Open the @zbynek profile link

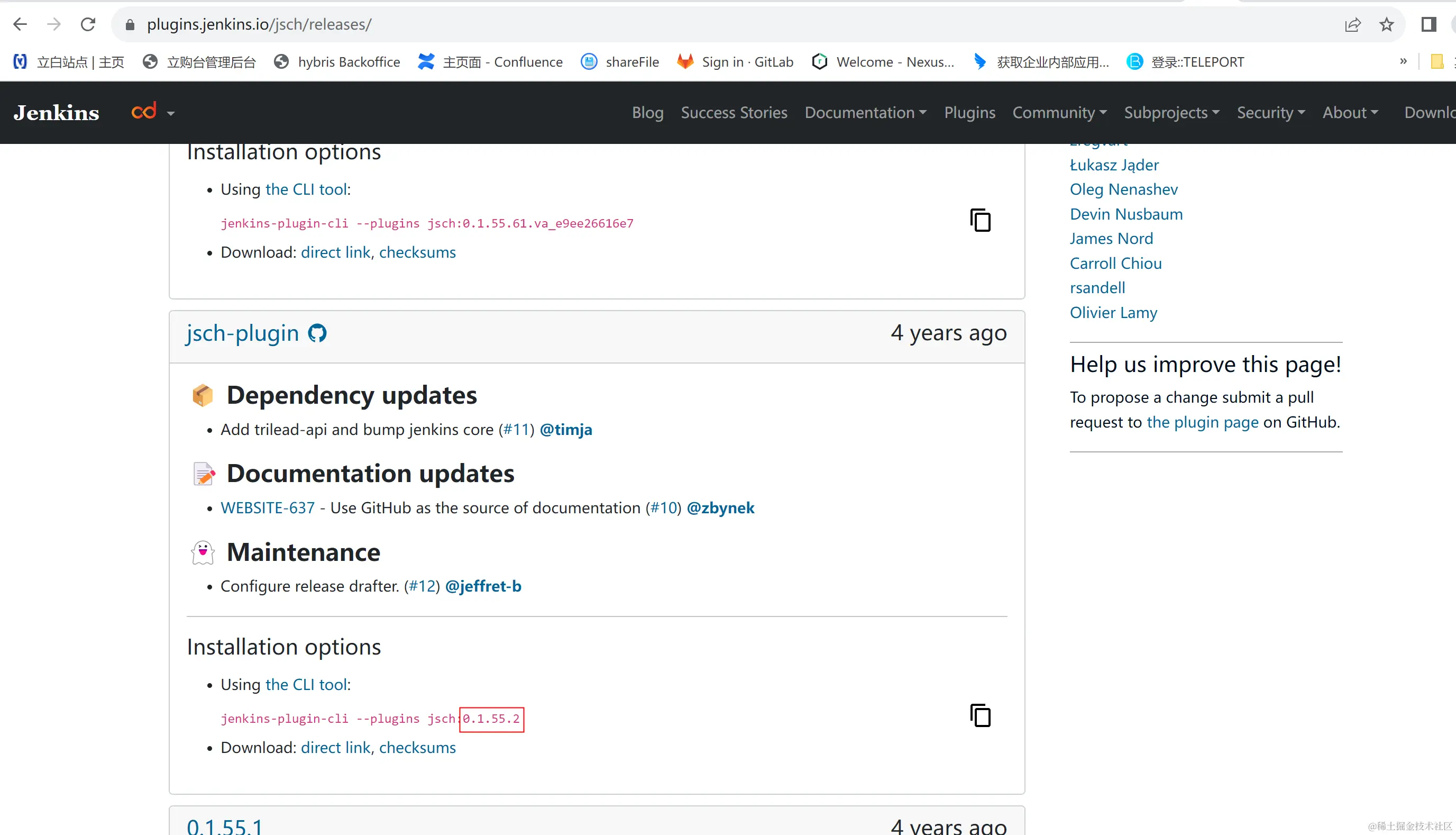pyautogui.click(x=720, y=508)
